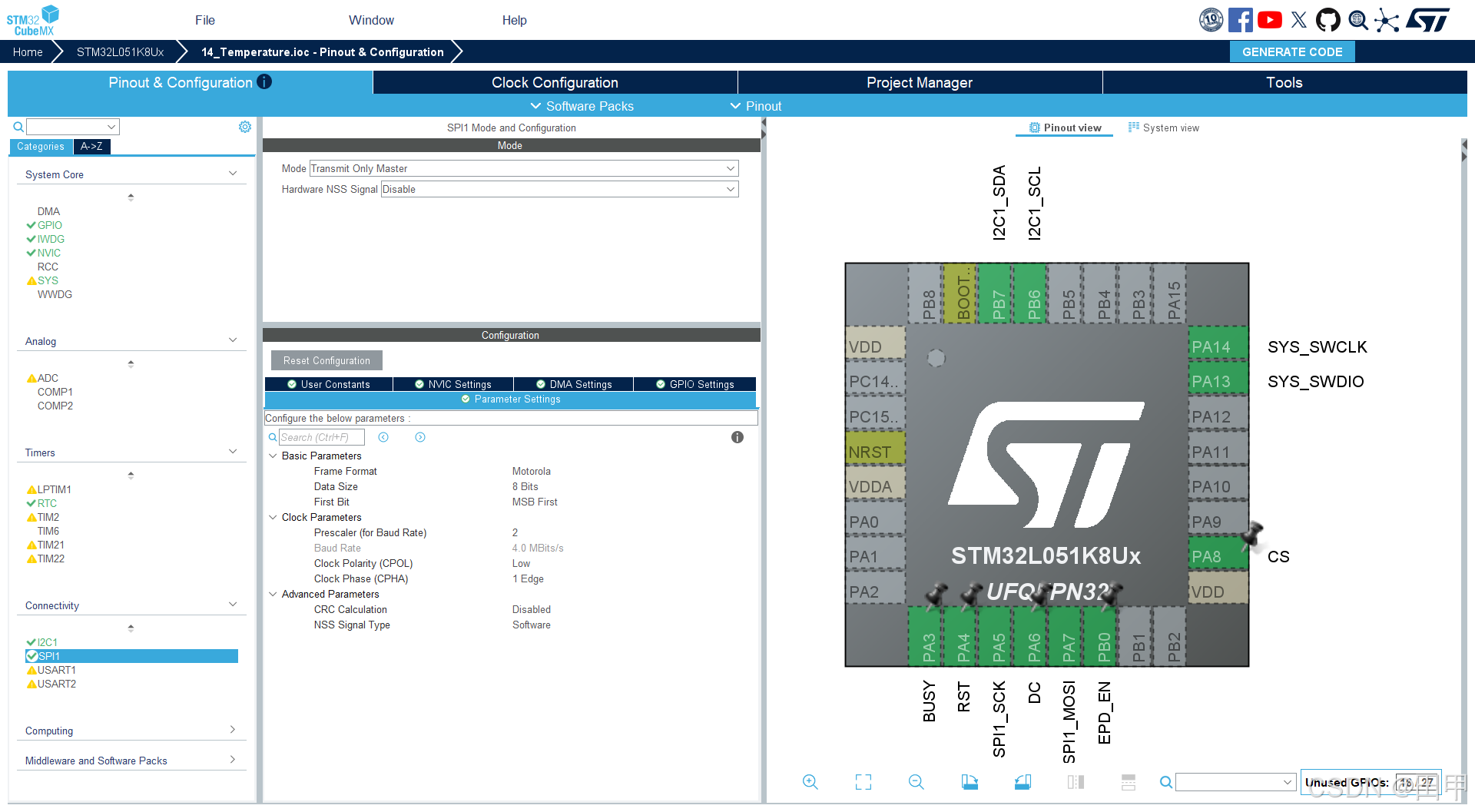The height and width of the screenshot is (812, 1475).
Task: Open the peripheral search combo box
Action: [x=73, y=127]
